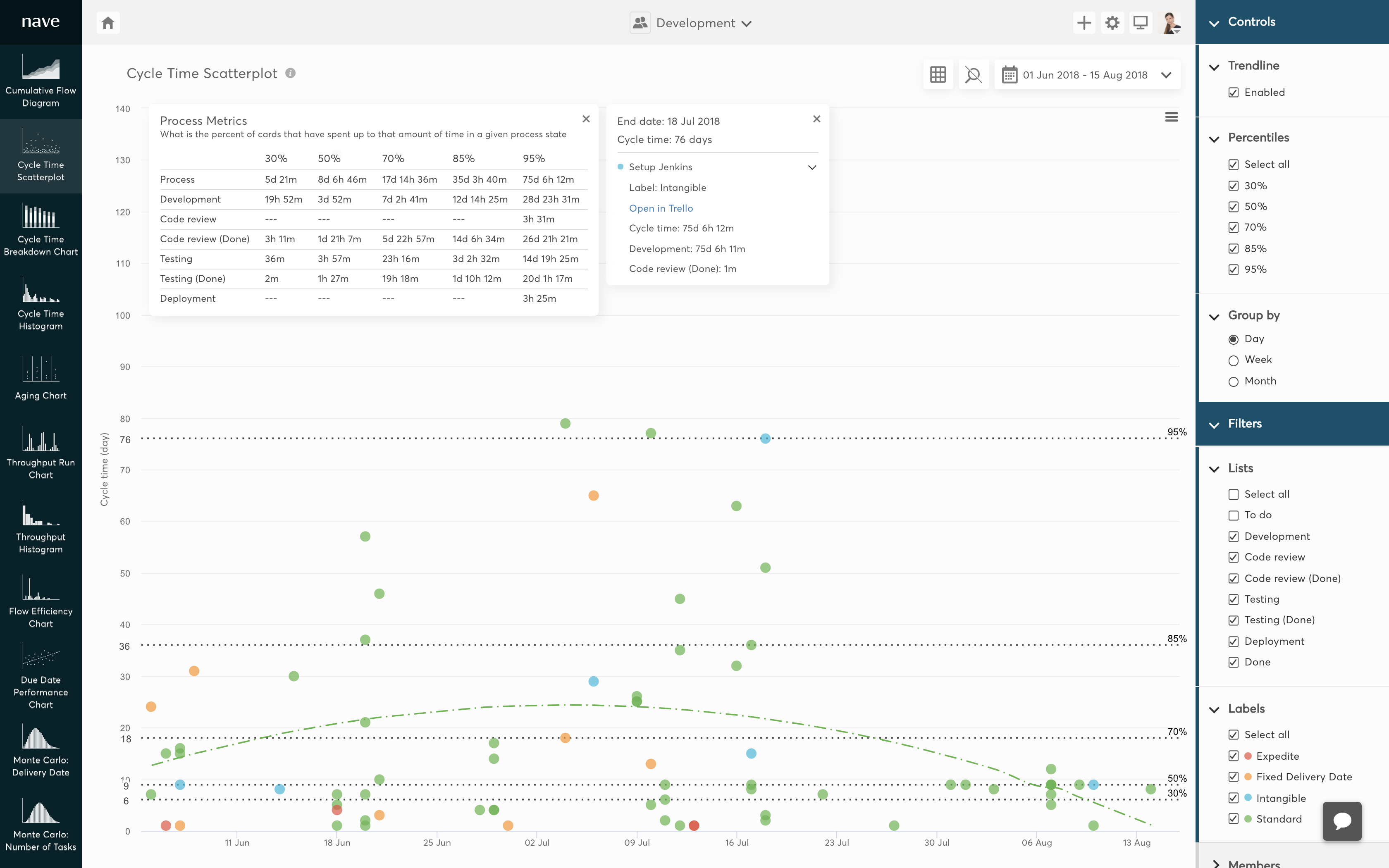The height and width of the screenshot is (868, 1389).
Task: Uncheck the 85% percentile option
Action: [x=1235, y=248]
